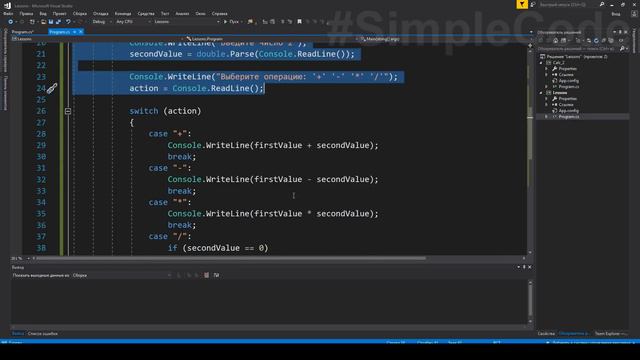Click the Output panel vertical scrollbar

[530, 301]
